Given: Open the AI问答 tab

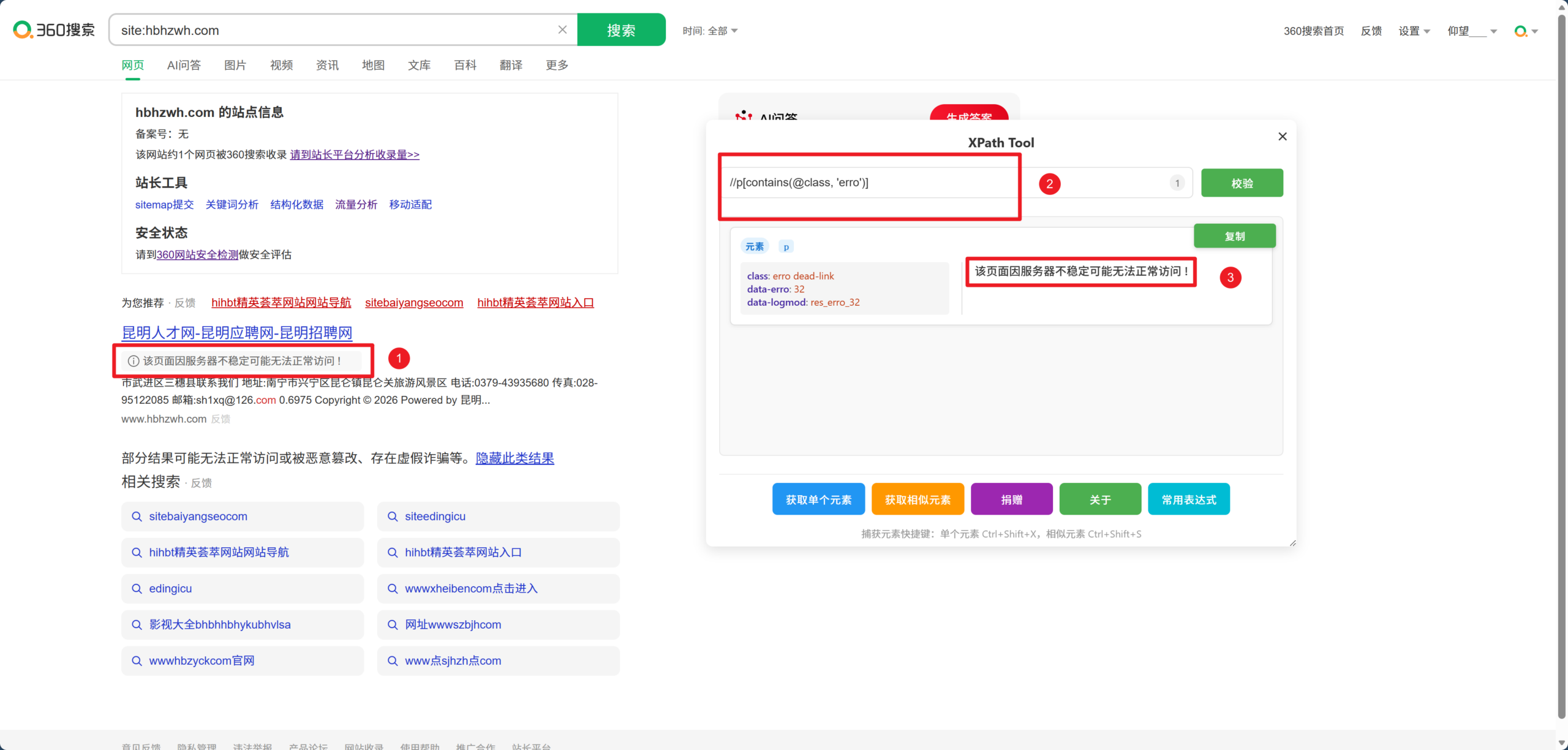Looking at the screenshot, I should [184, 65].
